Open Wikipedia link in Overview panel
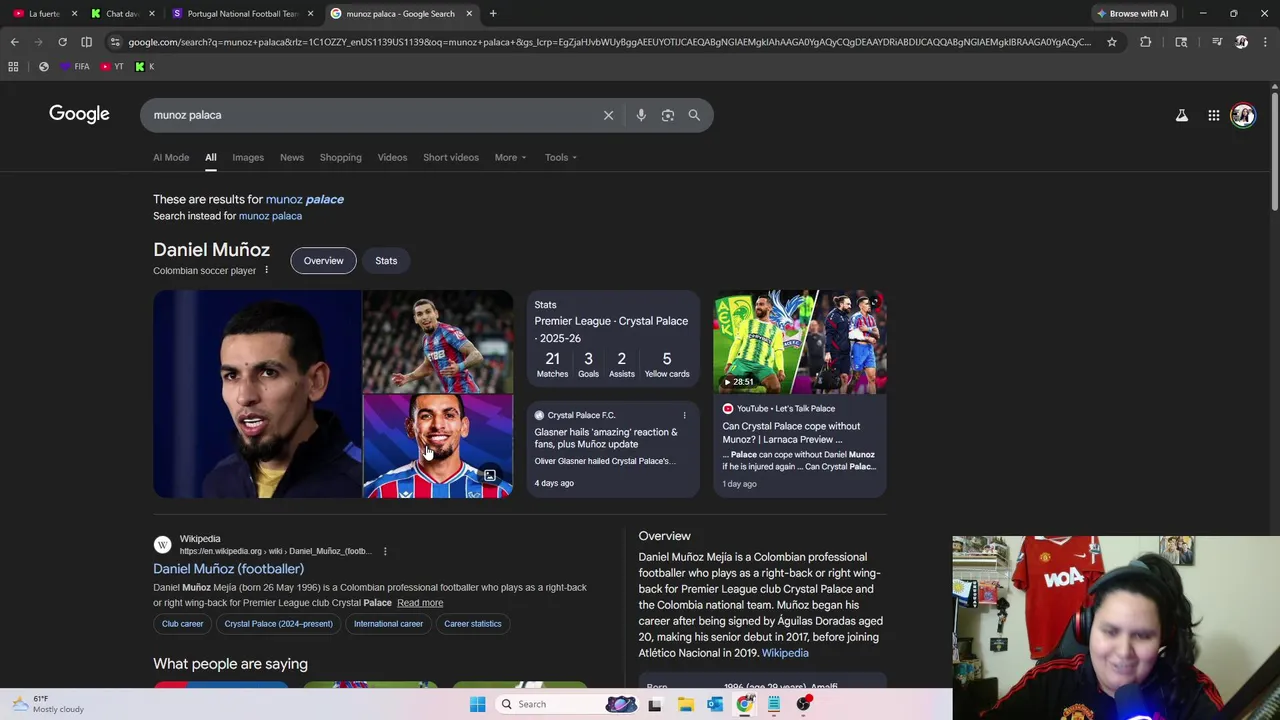Viewport: 1280px width, 720px height. point(785,653)
